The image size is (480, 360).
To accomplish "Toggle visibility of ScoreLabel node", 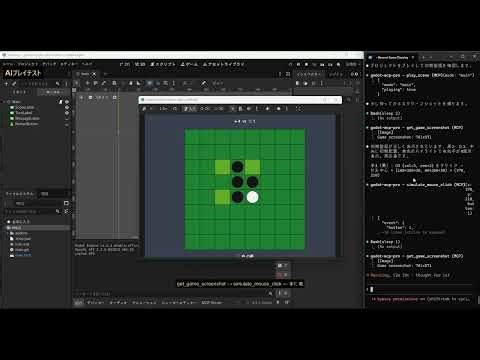I will coord(67,107).
